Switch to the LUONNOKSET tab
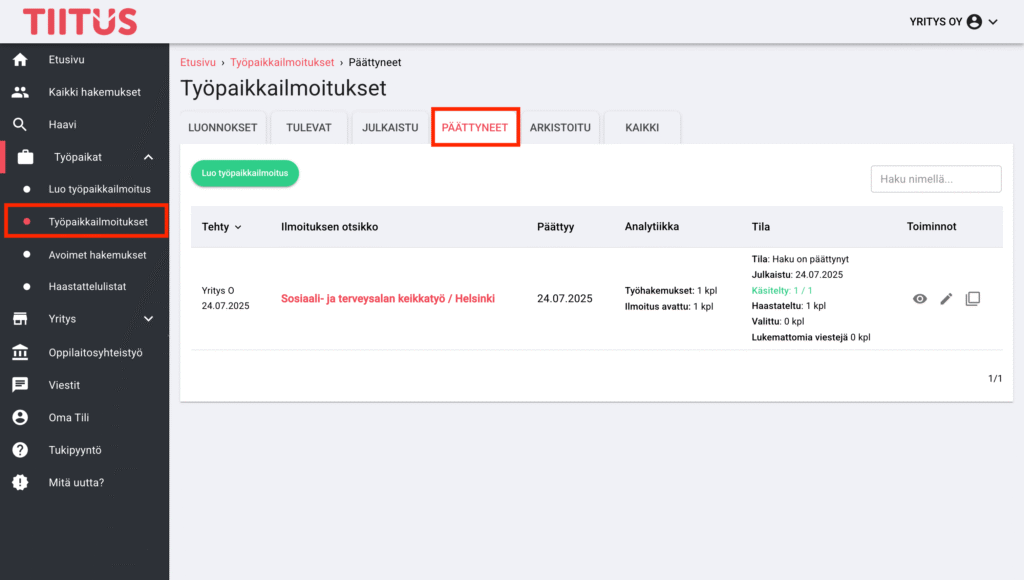Image resolution: width=1024 pixels, height=580 pixels. pos(223,127)
